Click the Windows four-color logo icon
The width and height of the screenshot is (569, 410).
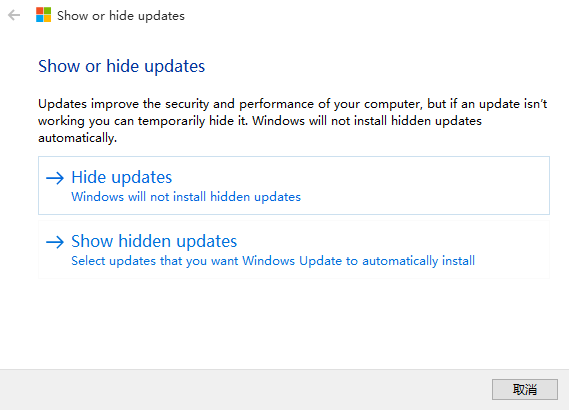(x=44, y=15)
